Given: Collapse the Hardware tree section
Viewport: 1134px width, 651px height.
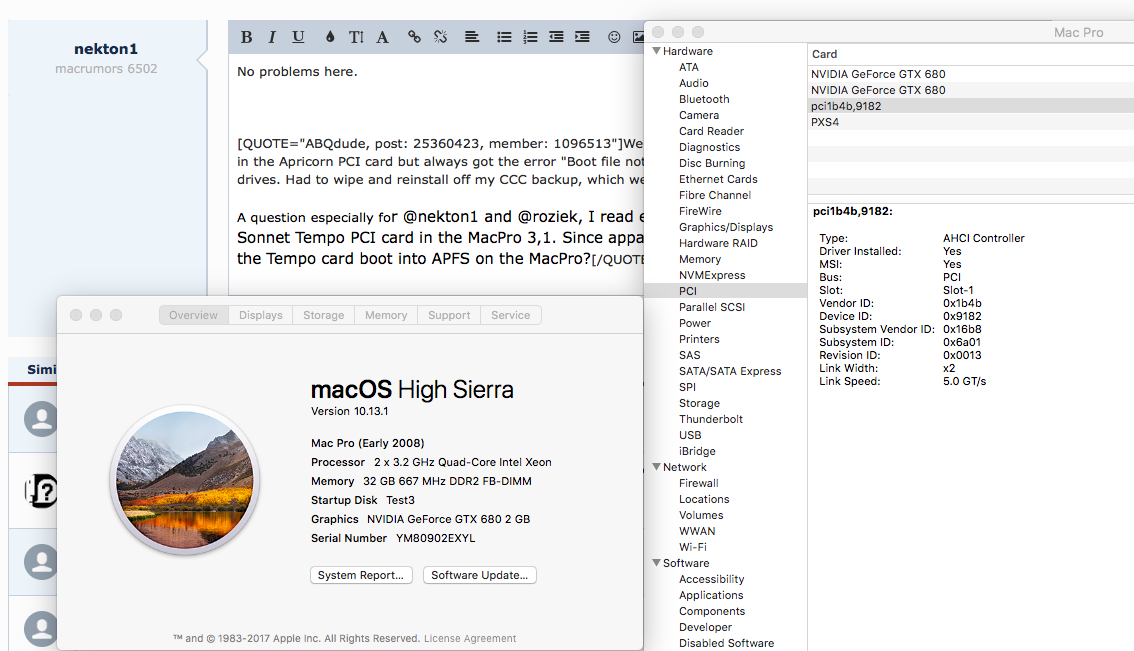Looking at the screenshot, I should tap(657, 51).
